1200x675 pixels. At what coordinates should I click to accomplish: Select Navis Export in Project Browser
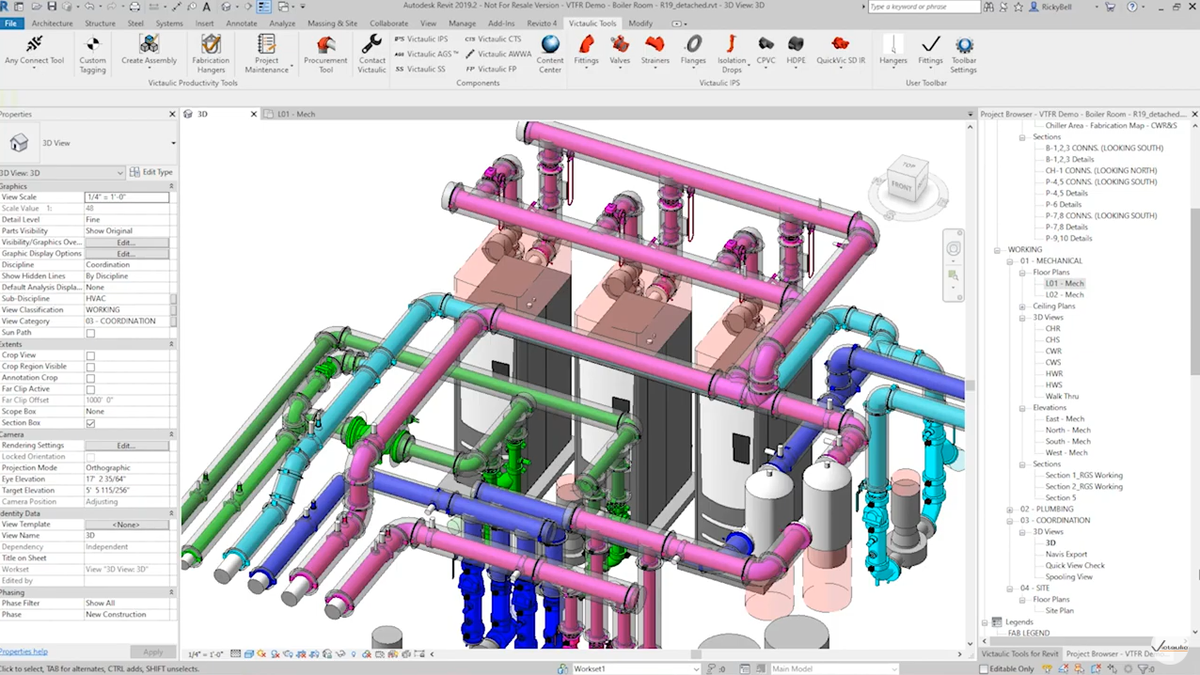point(1066,554)
